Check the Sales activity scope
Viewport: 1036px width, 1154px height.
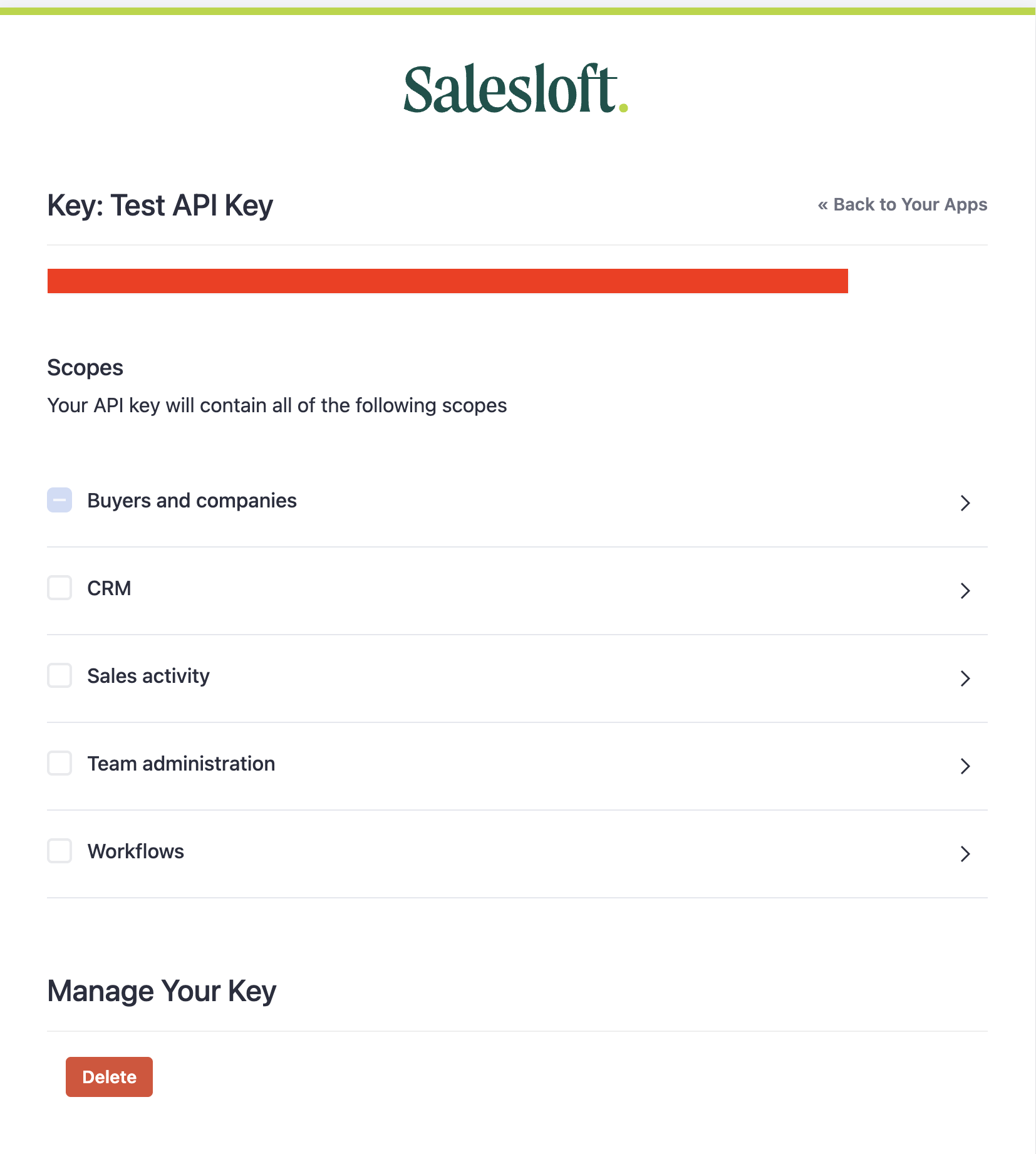[59, 676]
